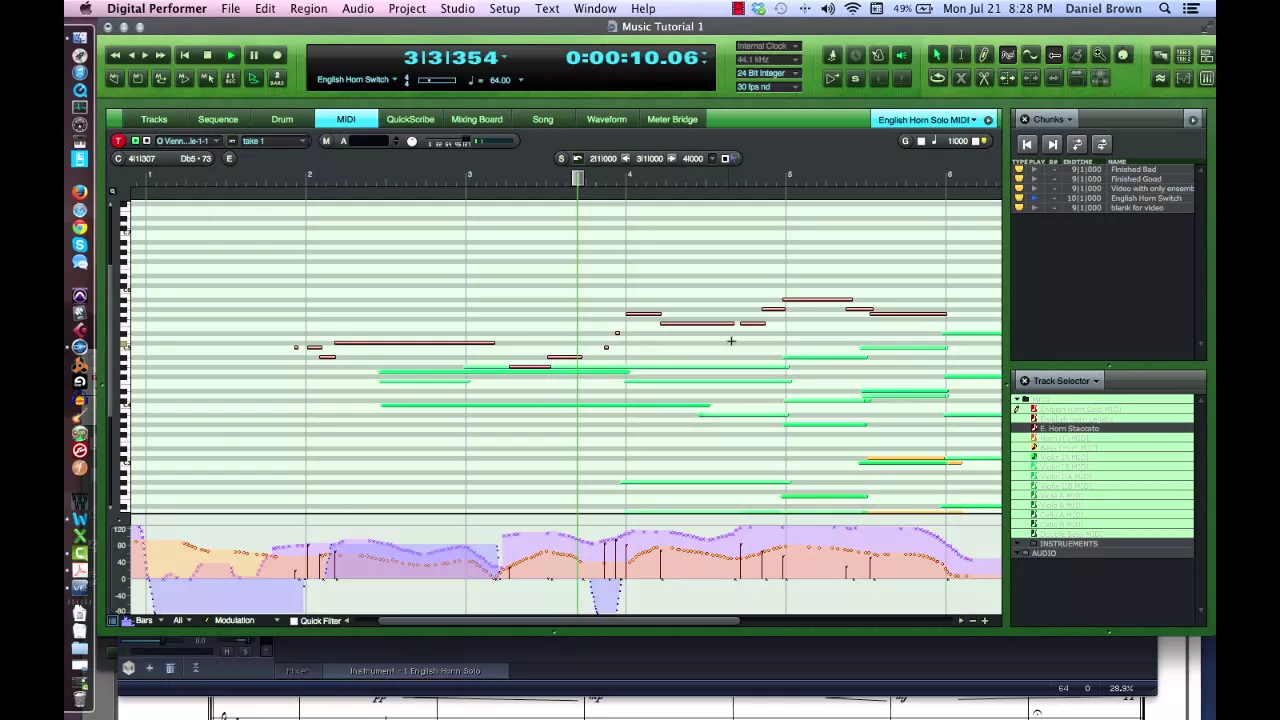Image resolution: width=1280 pixels, height=720 pixels.
Task: Click the Stop transport button
Action: [x=207, y=56]
